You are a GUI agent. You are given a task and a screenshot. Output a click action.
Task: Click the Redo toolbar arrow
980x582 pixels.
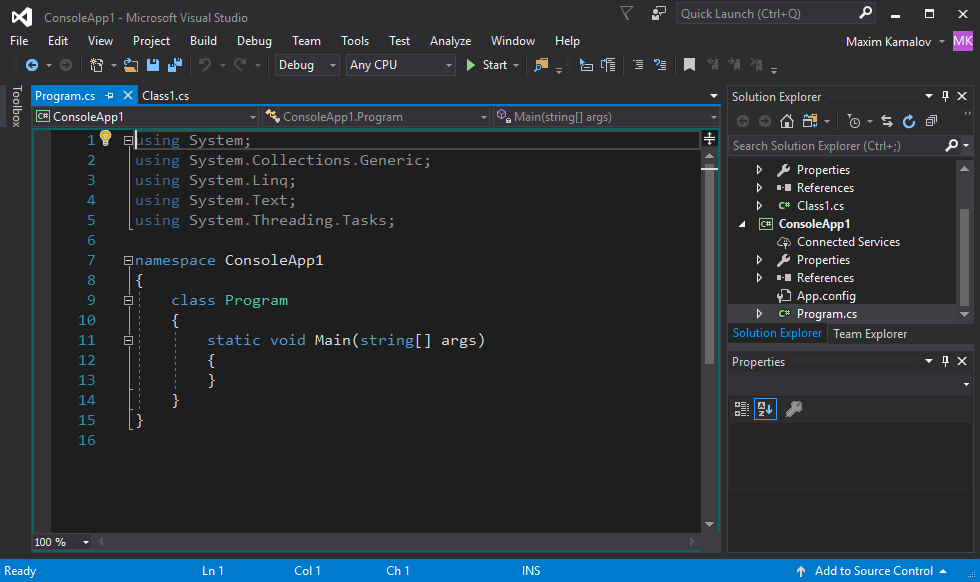(241, 65)
